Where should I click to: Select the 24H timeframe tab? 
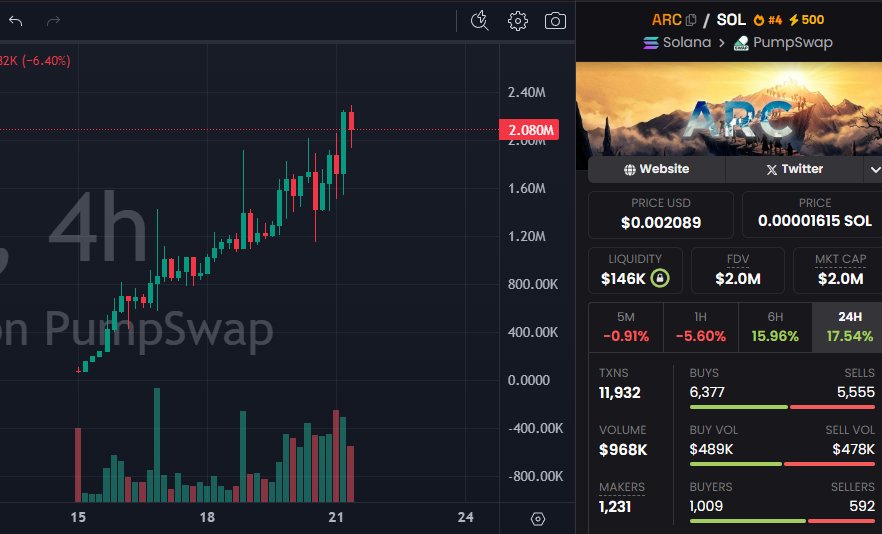pyautogui.click(x=848, y=326)
